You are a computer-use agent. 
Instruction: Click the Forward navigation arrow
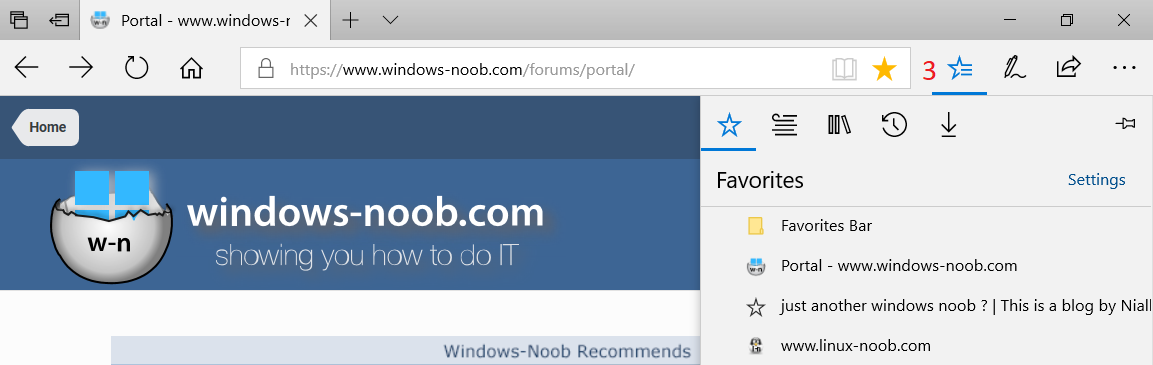click(81, 68)
